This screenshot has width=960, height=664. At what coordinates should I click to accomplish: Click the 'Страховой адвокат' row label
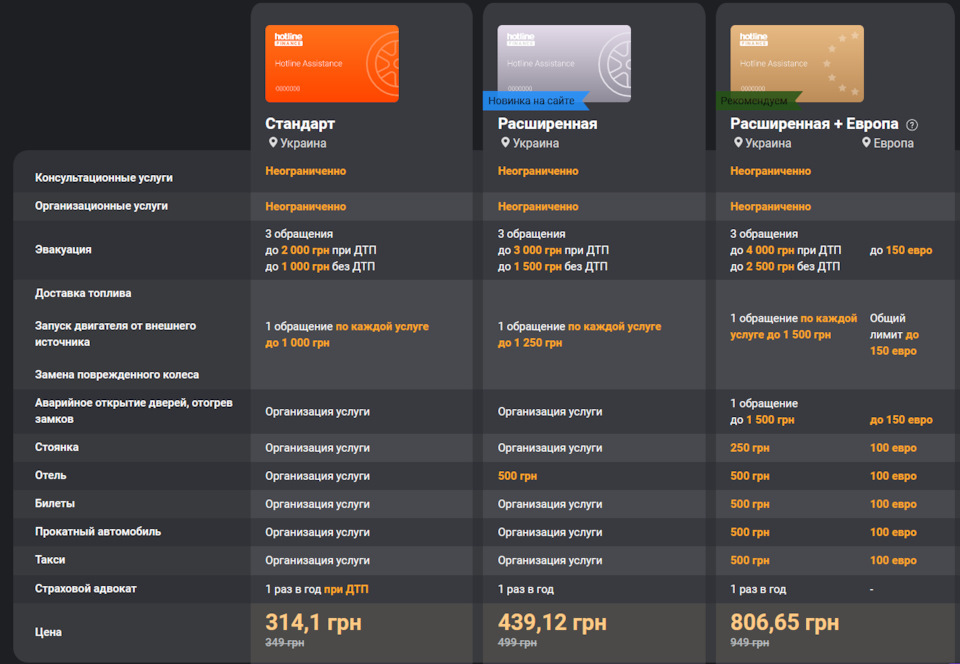(86, 589)
